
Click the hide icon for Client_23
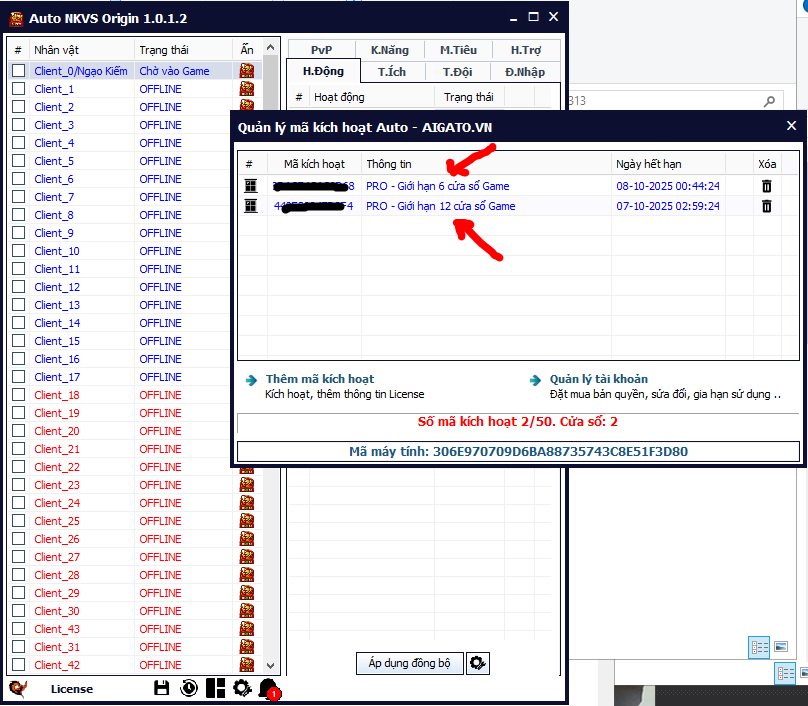click(247, 485)
